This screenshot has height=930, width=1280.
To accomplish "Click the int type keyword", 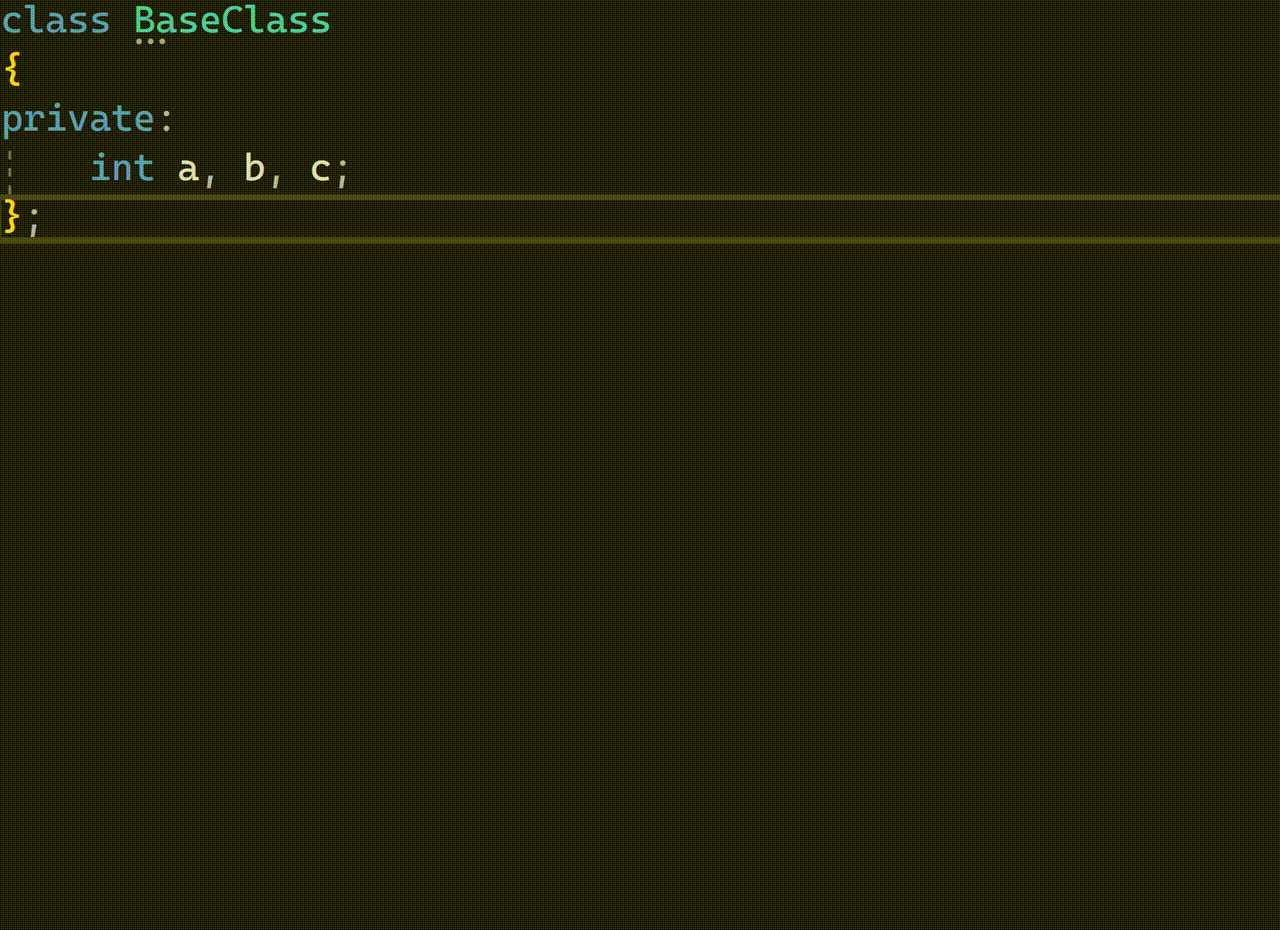I will (122, 168).
